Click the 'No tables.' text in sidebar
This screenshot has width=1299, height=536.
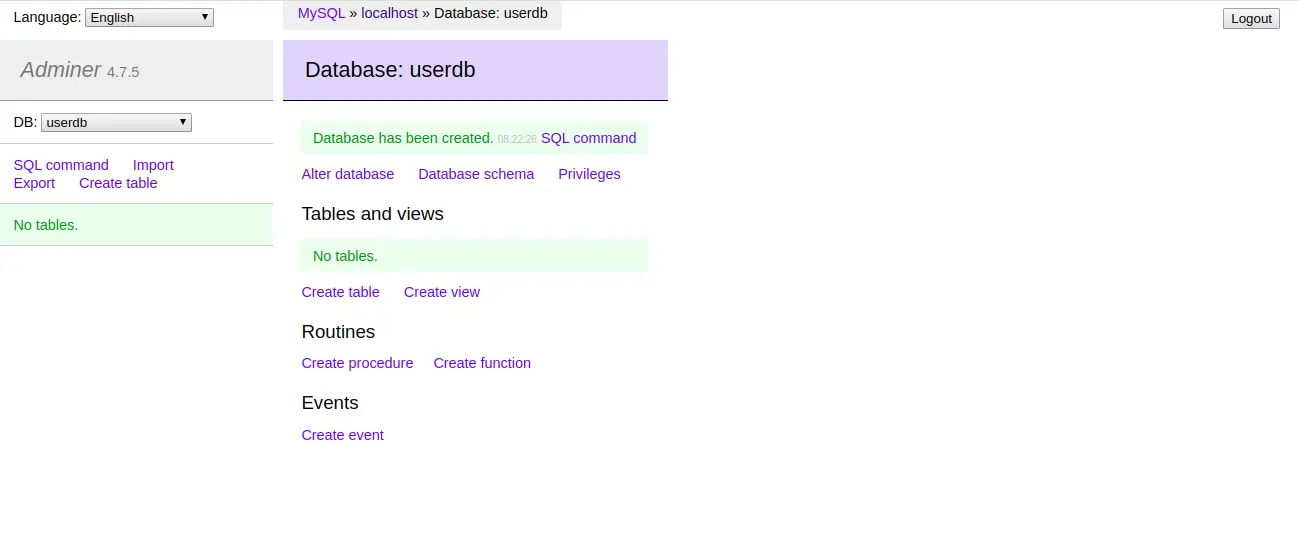tap(46, 225)
